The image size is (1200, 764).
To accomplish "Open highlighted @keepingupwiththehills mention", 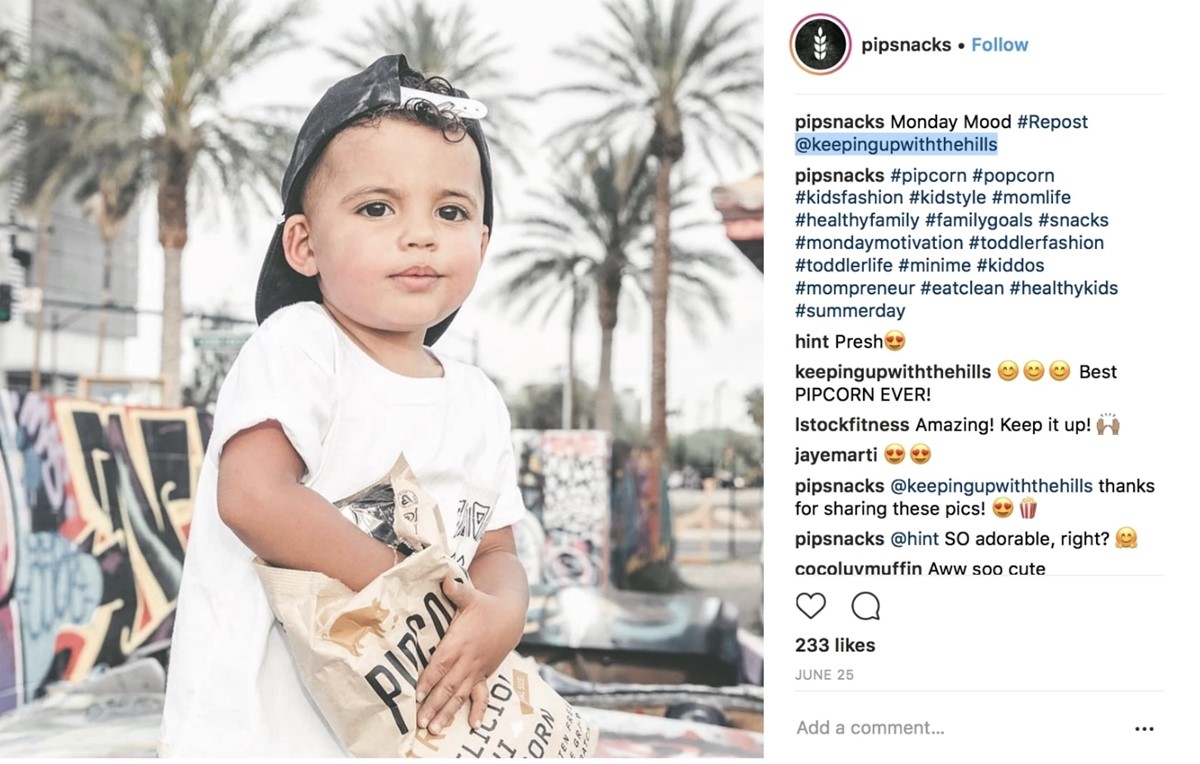I will click(896, 145).
